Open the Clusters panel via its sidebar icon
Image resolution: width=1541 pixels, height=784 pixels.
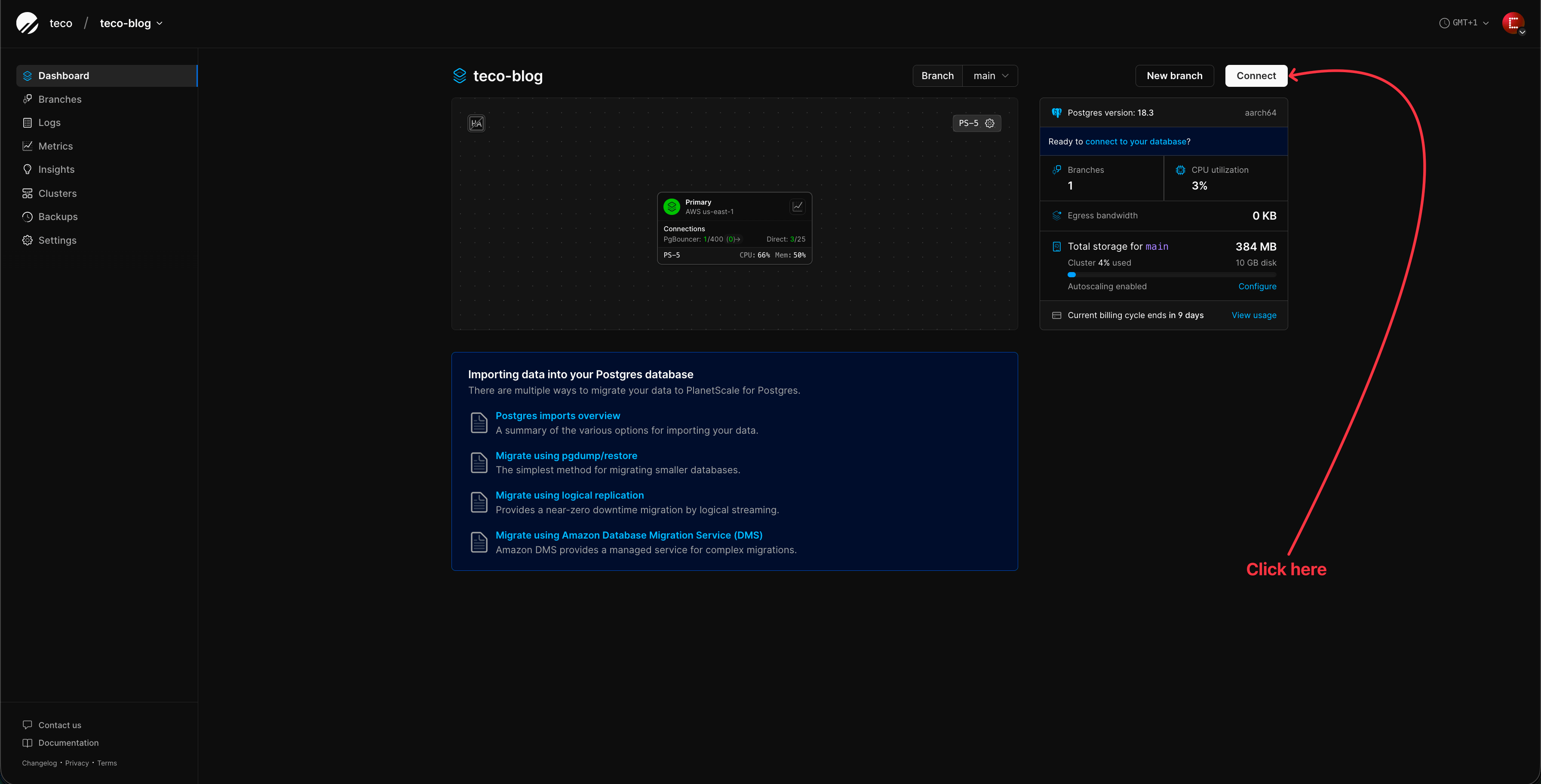pyautogui.click(x=28, y=193)
